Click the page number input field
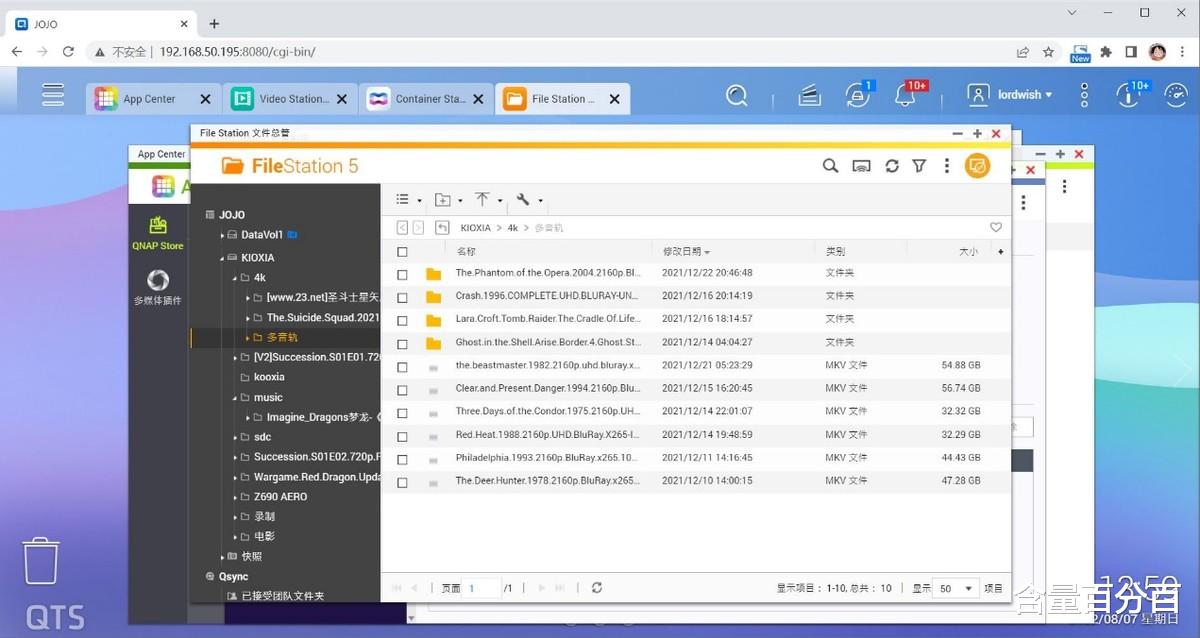Image resolution: width=1200 pixels, height=638 pixels. (483, 589)
